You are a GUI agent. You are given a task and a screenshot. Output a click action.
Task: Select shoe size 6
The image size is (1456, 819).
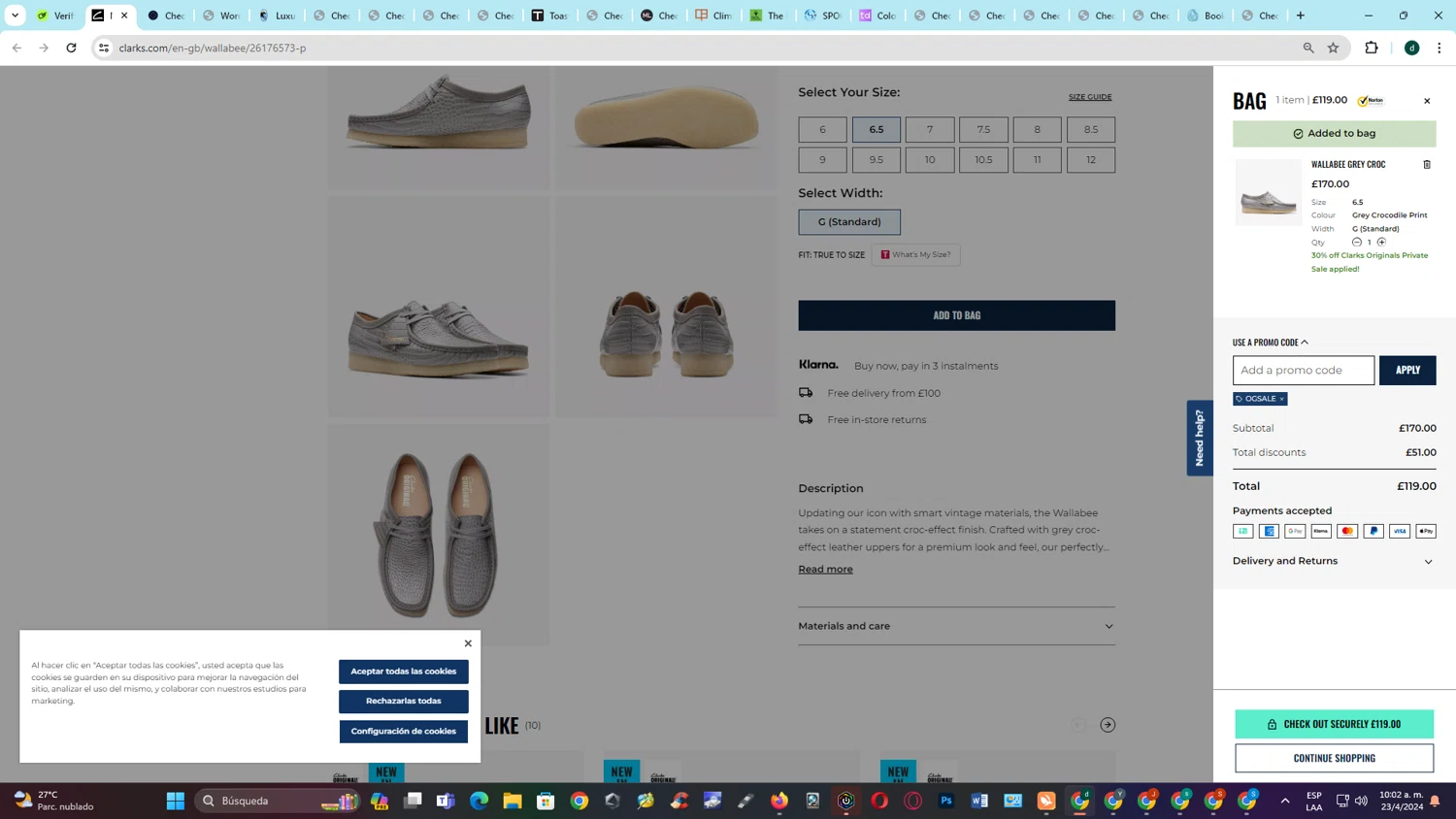(822, 129)
